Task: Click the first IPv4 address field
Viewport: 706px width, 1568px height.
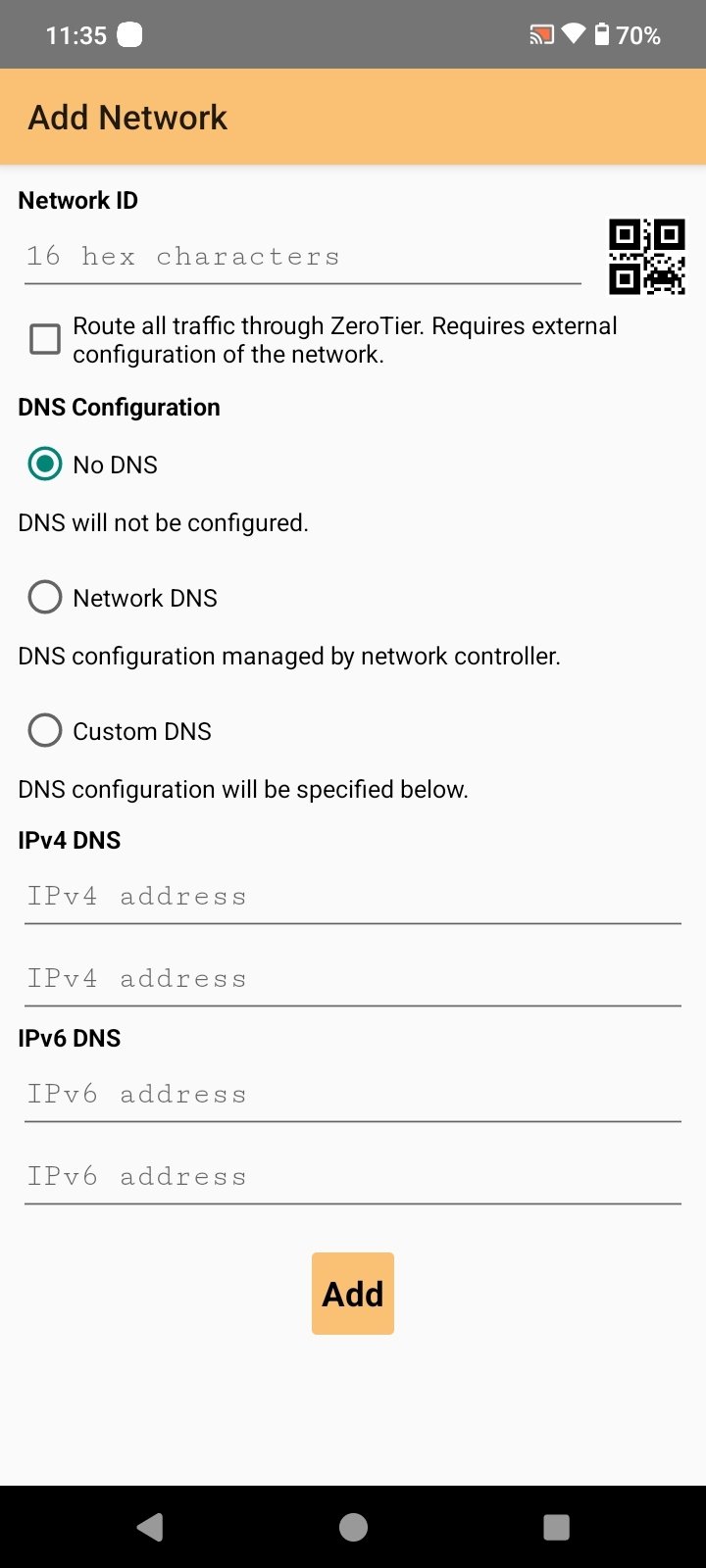Action: (x=353, y=897)
